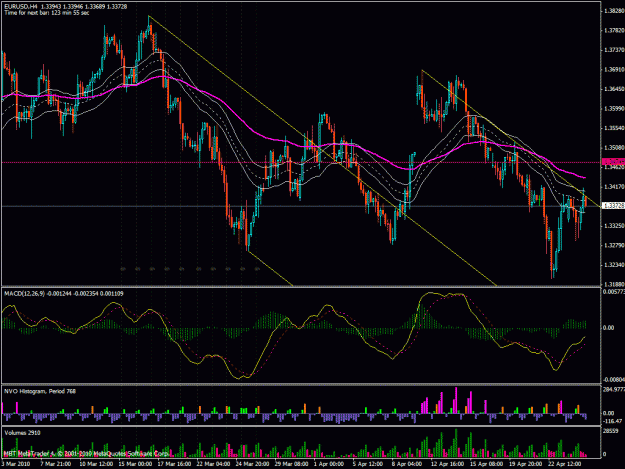Click the '7 Mar 21:00' time label

(x=55, y=464)
